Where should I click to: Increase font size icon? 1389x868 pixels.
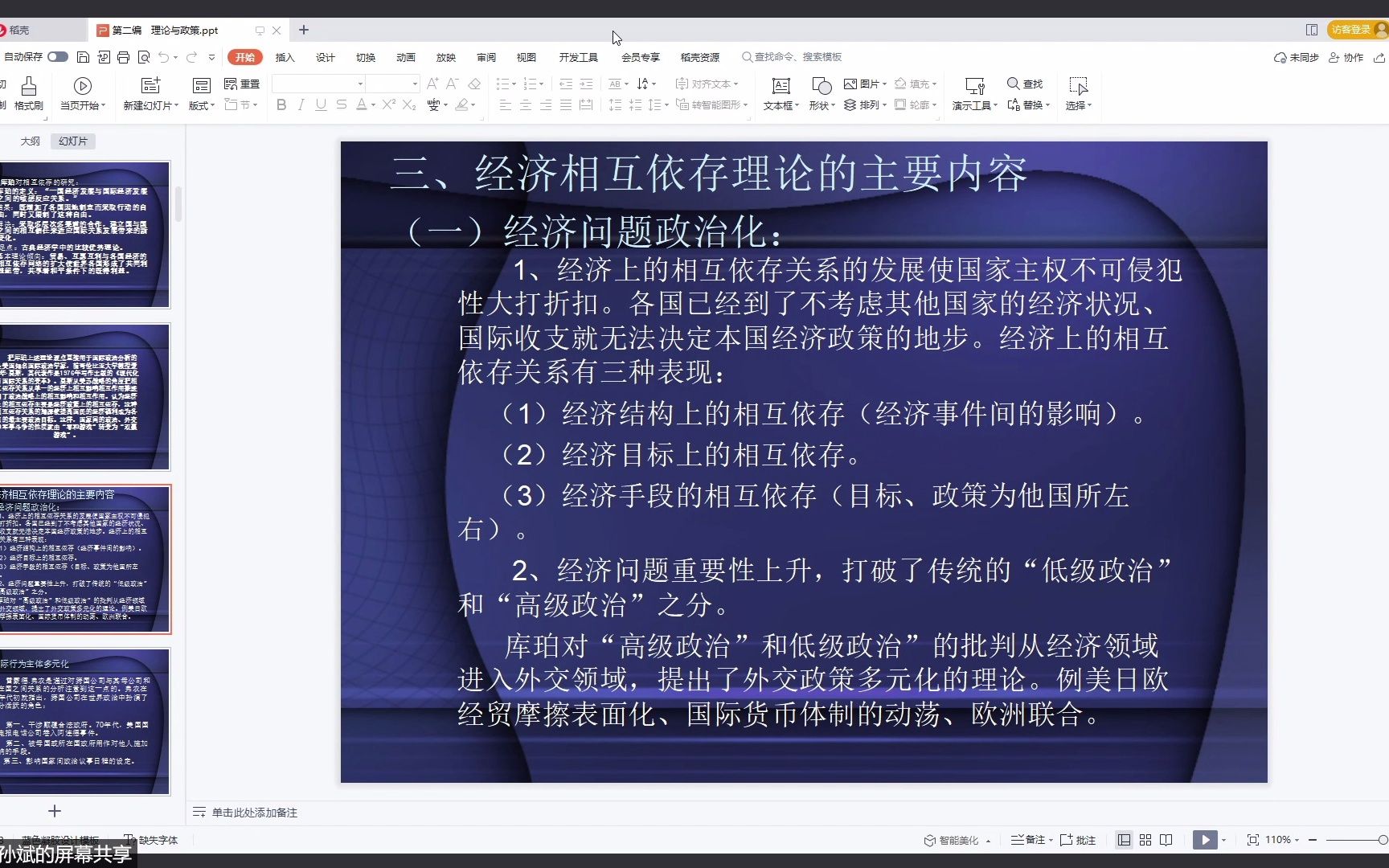(432, 84)
